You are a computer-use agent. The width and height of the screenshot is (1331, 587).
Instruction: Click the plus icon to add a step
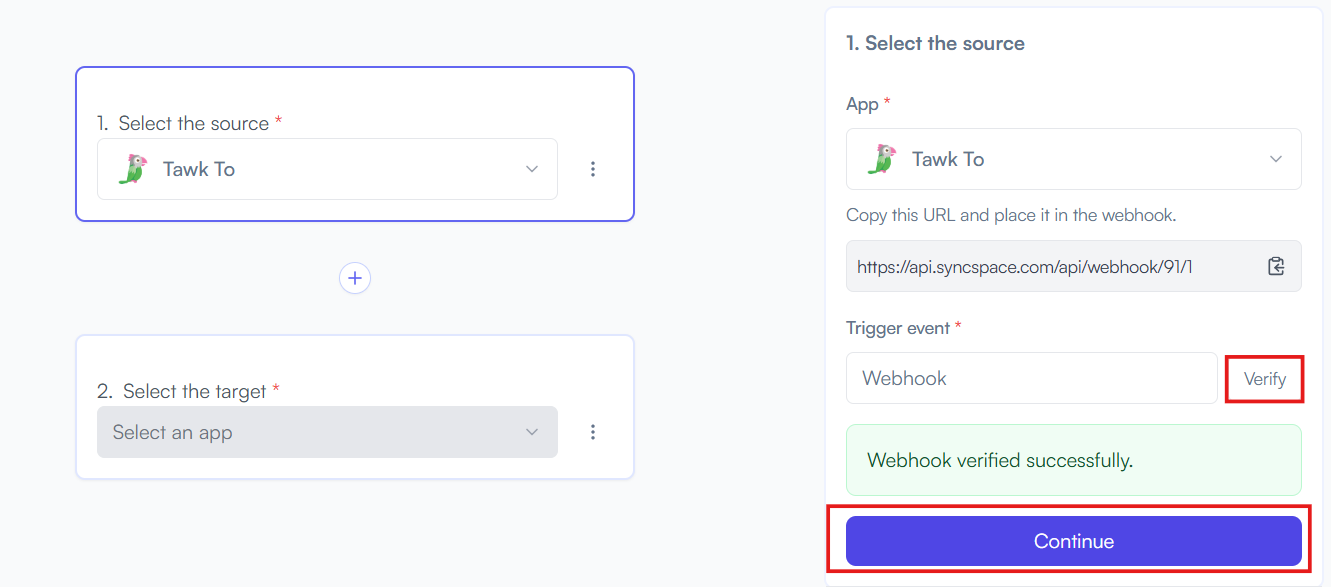point(355,278)
